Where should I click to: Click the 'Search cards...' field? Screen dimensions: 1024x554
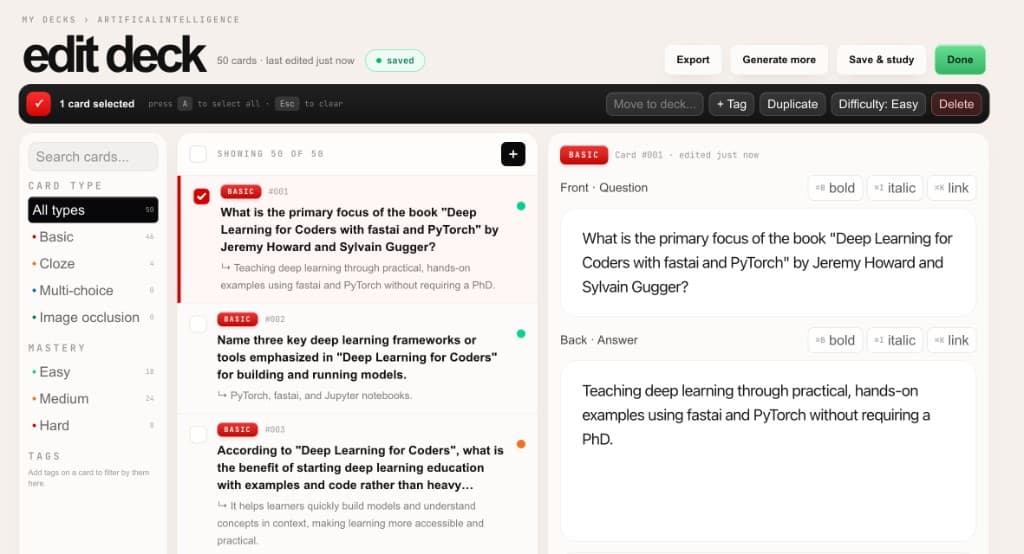tap(93, 157)
